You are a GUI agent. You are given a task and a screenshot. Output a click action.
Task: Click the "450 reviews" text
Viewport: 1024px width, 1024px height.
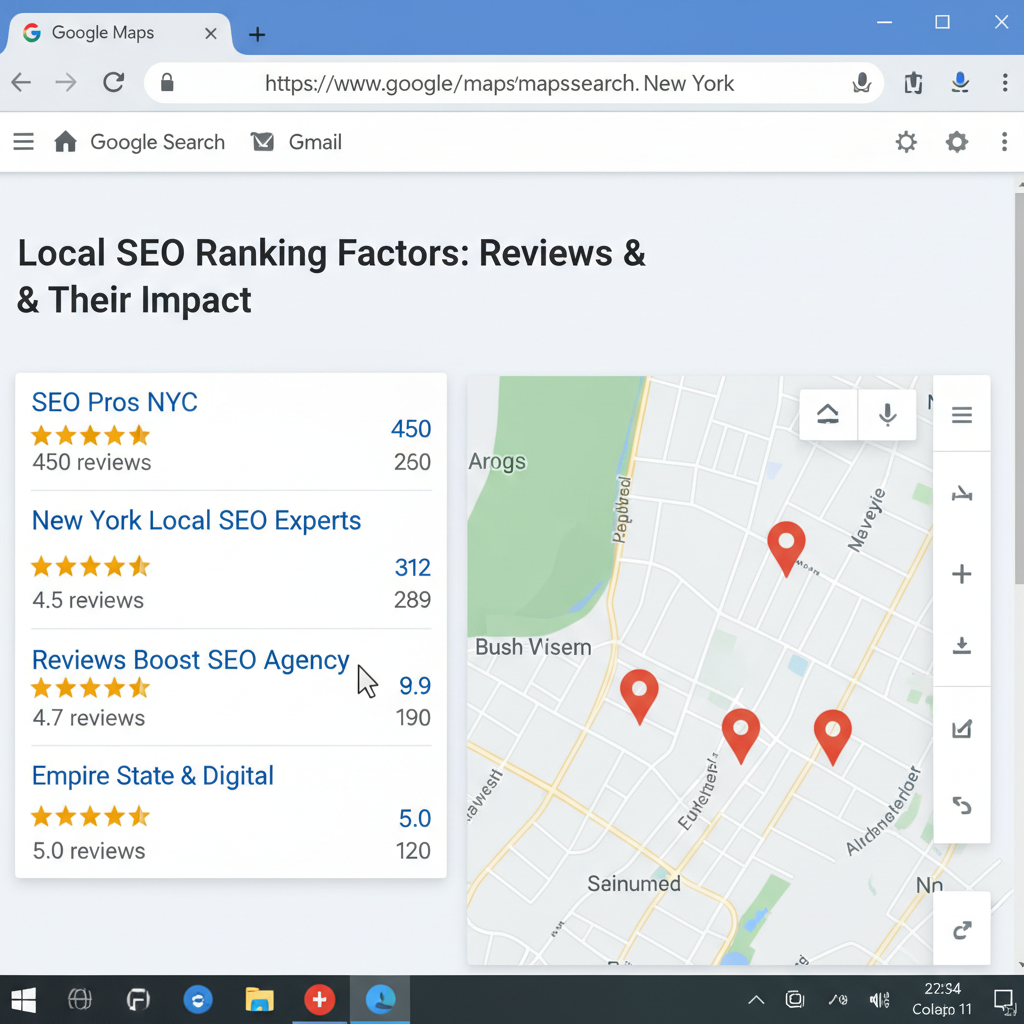[x=92, y=462]
